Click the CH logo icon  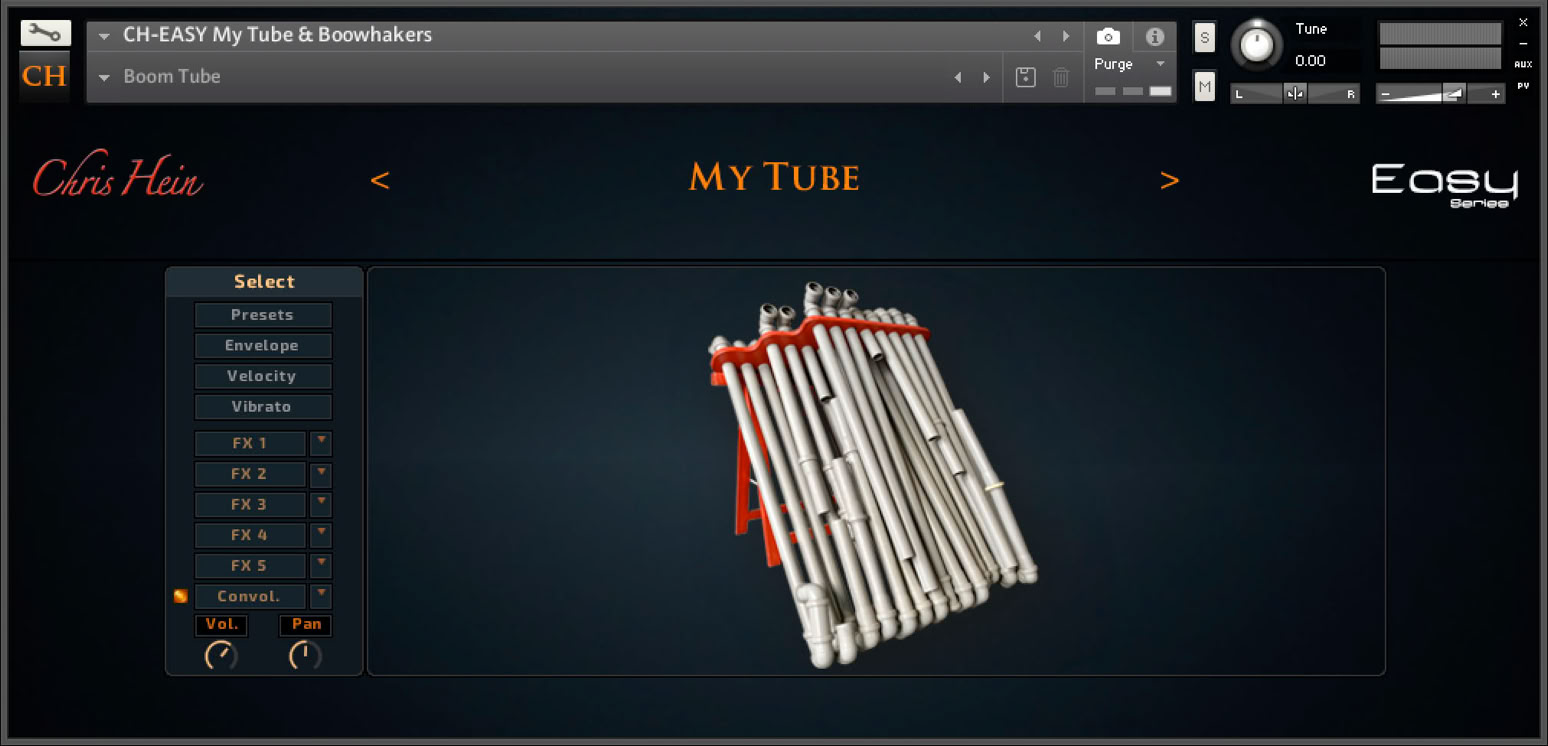pyautogui.click(x=45, y=76)
